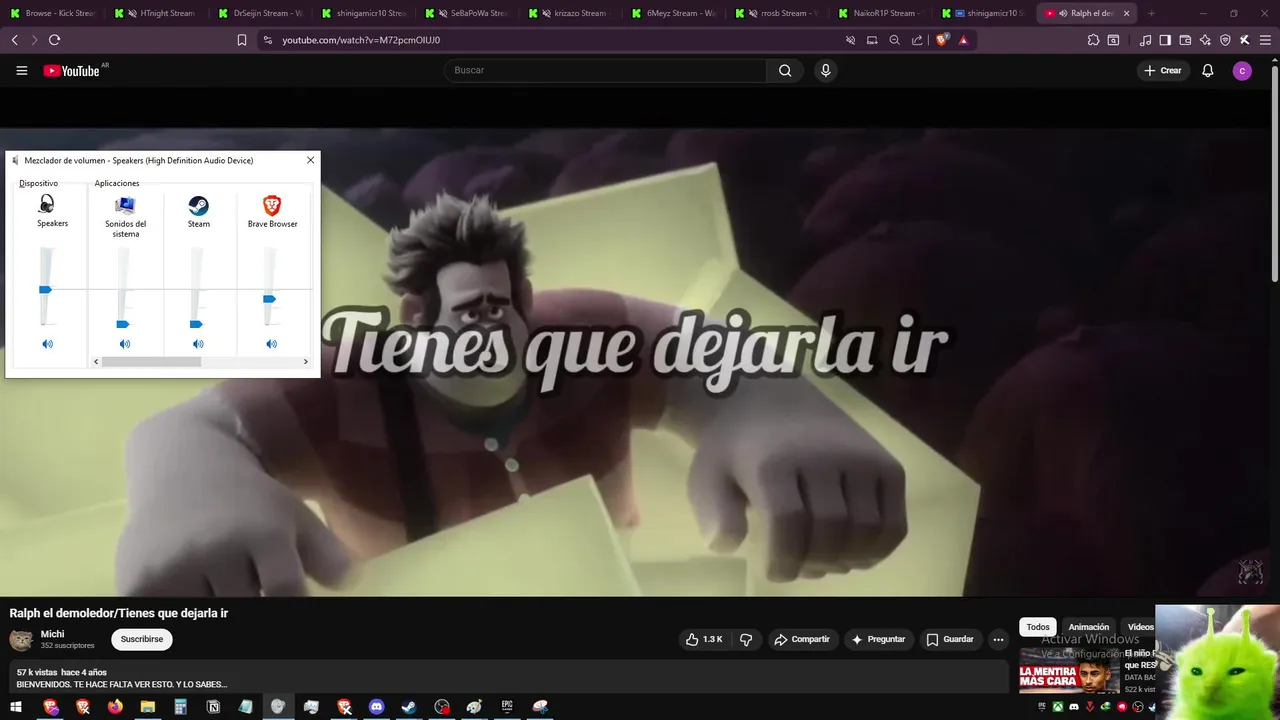Open the account avatar menu
The image size is (1280, 720).
pos(1242,70)
